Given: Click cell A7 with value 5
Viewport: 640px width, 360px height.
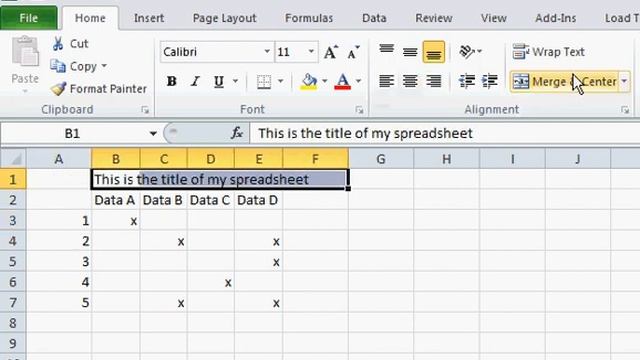Looking at the screenshot, I should click(59, 302).
